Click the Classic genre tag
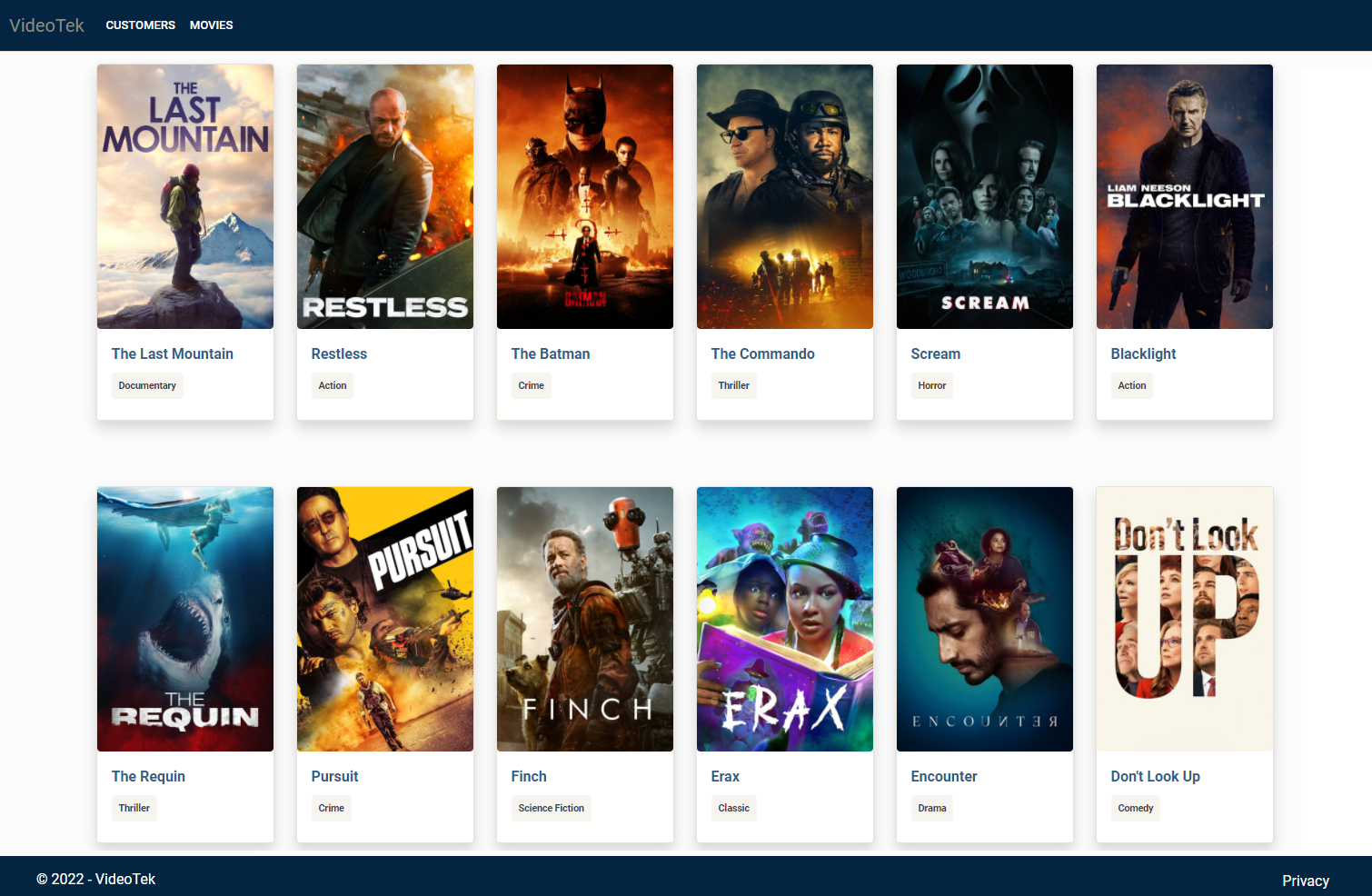Screen dimensions: 1372x896 coord(734,809)
